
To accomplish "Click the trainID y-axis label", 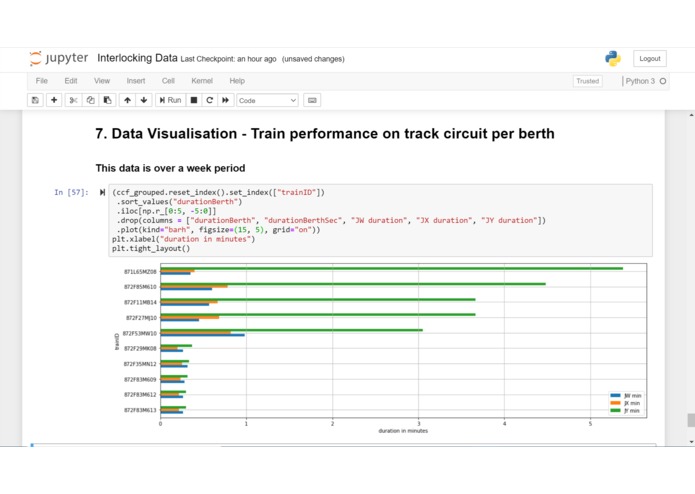I will click(117, 342).
